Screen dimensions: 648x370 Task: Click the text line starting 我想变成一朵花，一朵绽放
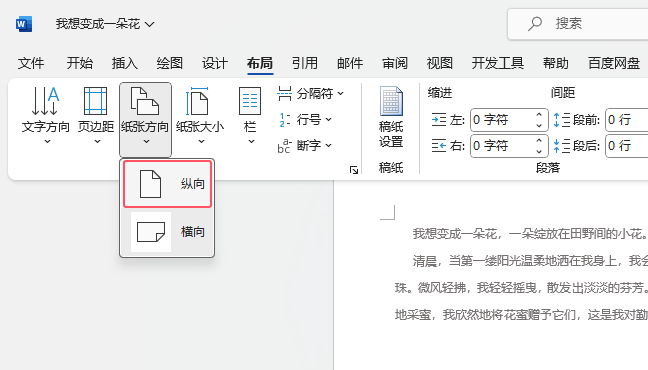(x=530, y=234)
